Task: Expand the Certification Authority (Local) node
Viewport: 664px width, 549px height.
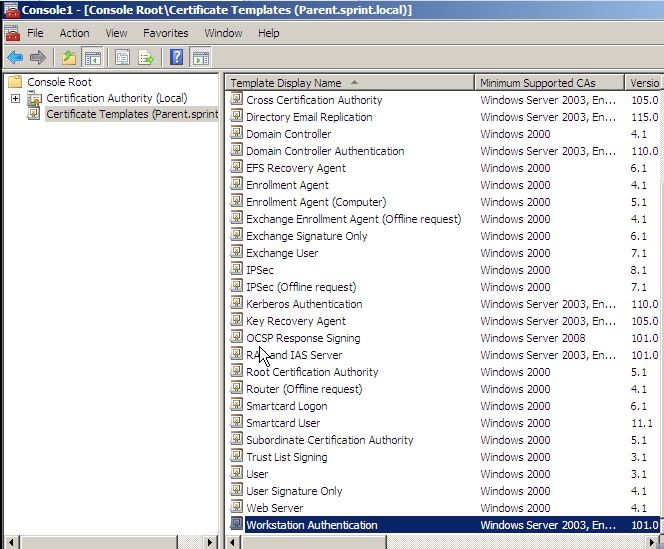Action: pos(15,98)
